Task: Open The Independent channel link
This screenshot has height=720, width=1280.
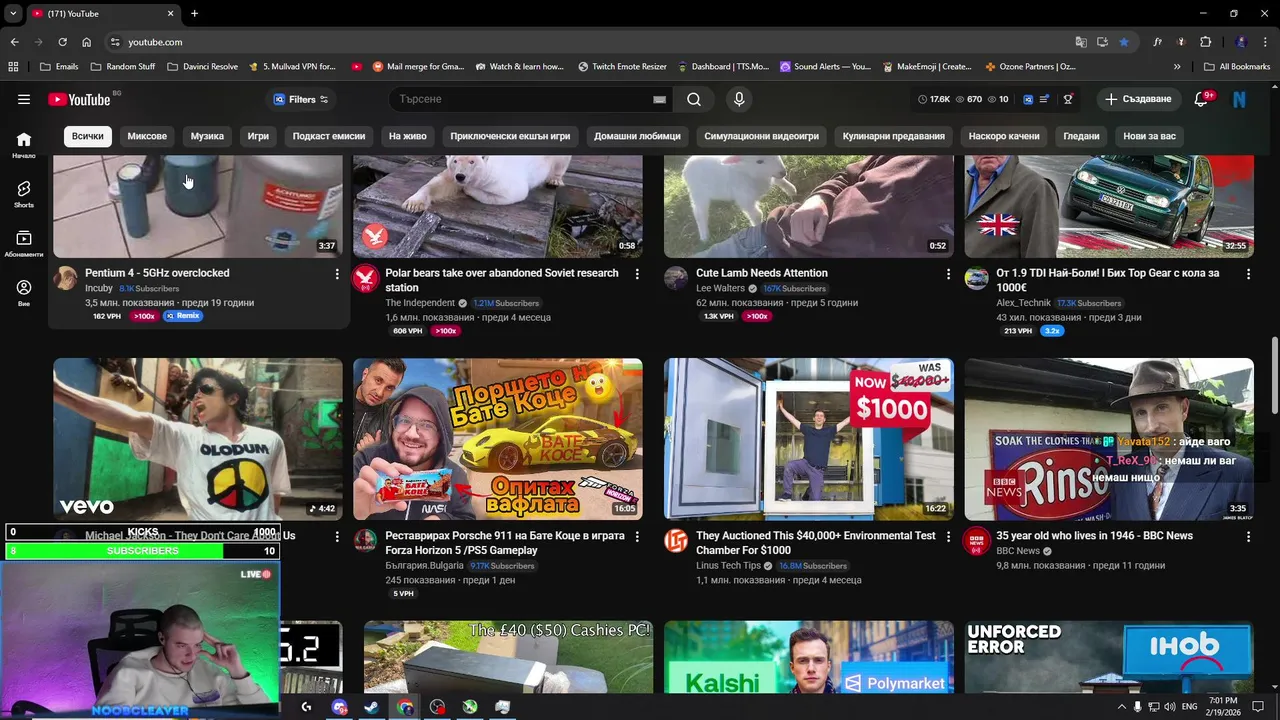Action: click(420, 303)
